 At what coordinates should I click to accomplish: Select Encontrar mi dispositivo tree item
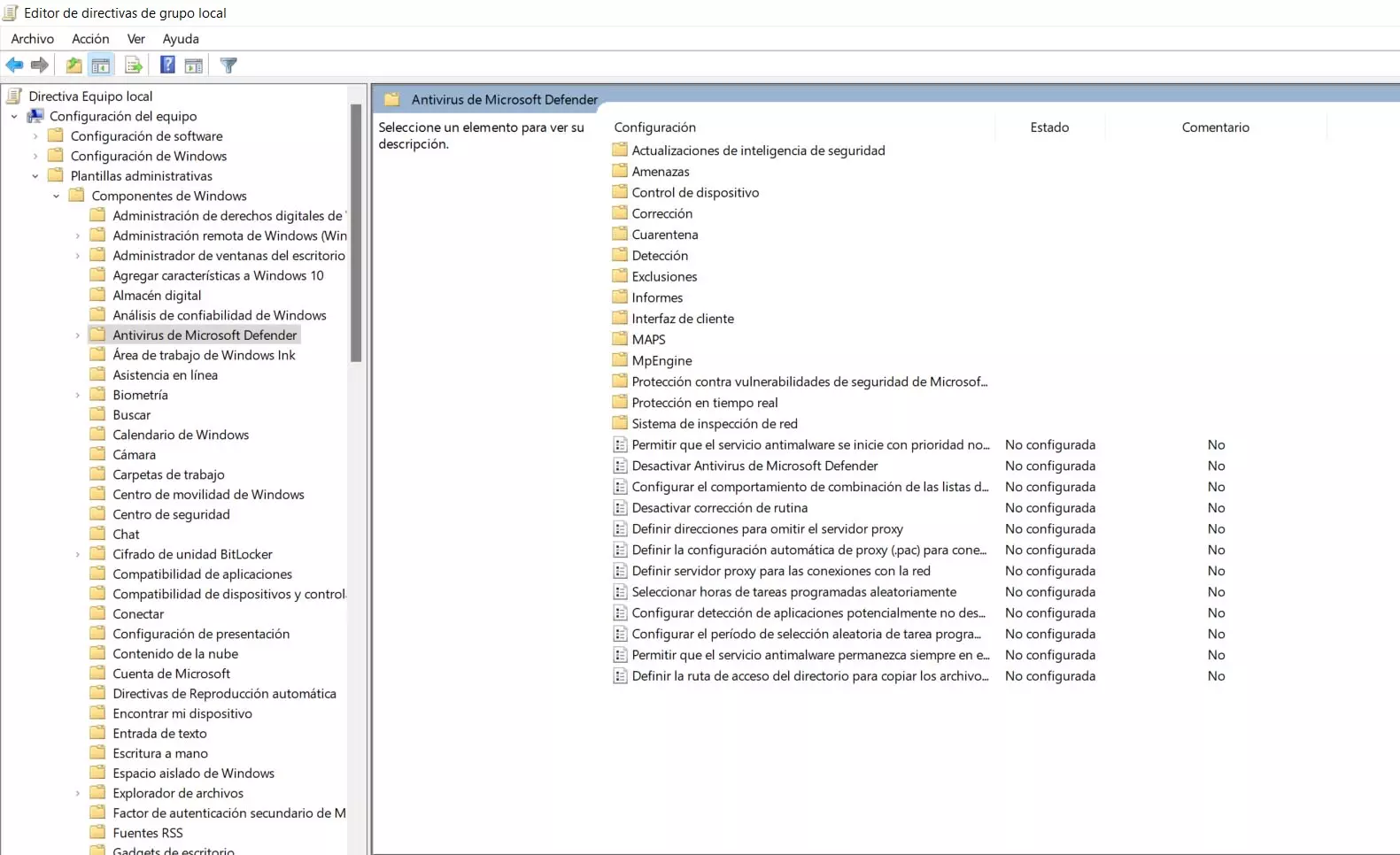(182, 713)
